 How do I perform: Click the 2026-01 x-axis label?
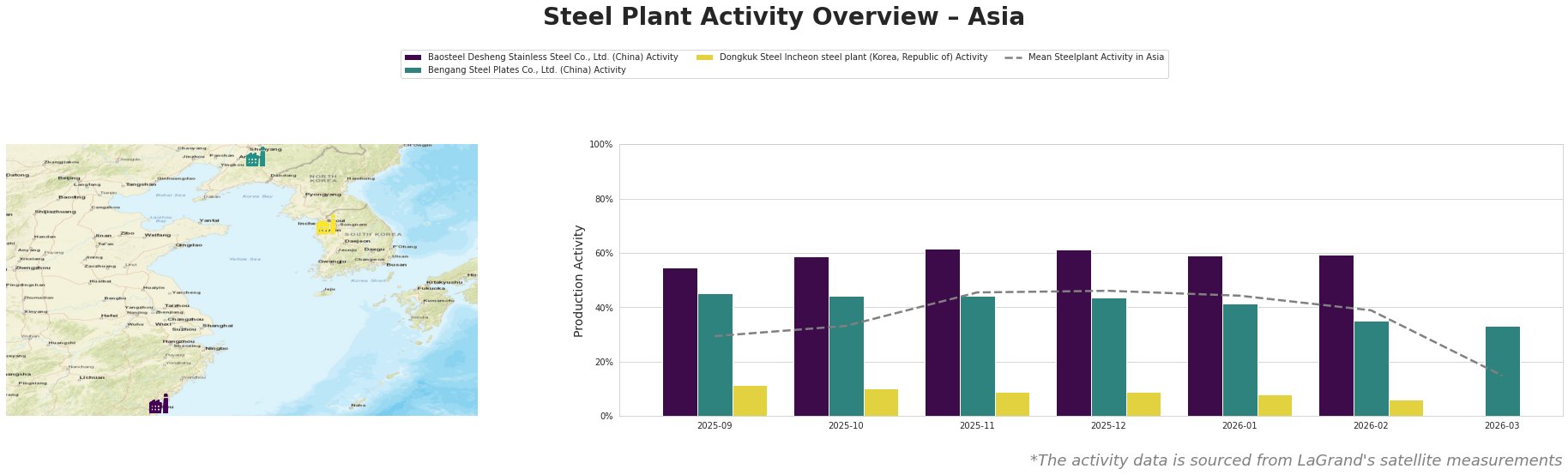click(1239, 425)
